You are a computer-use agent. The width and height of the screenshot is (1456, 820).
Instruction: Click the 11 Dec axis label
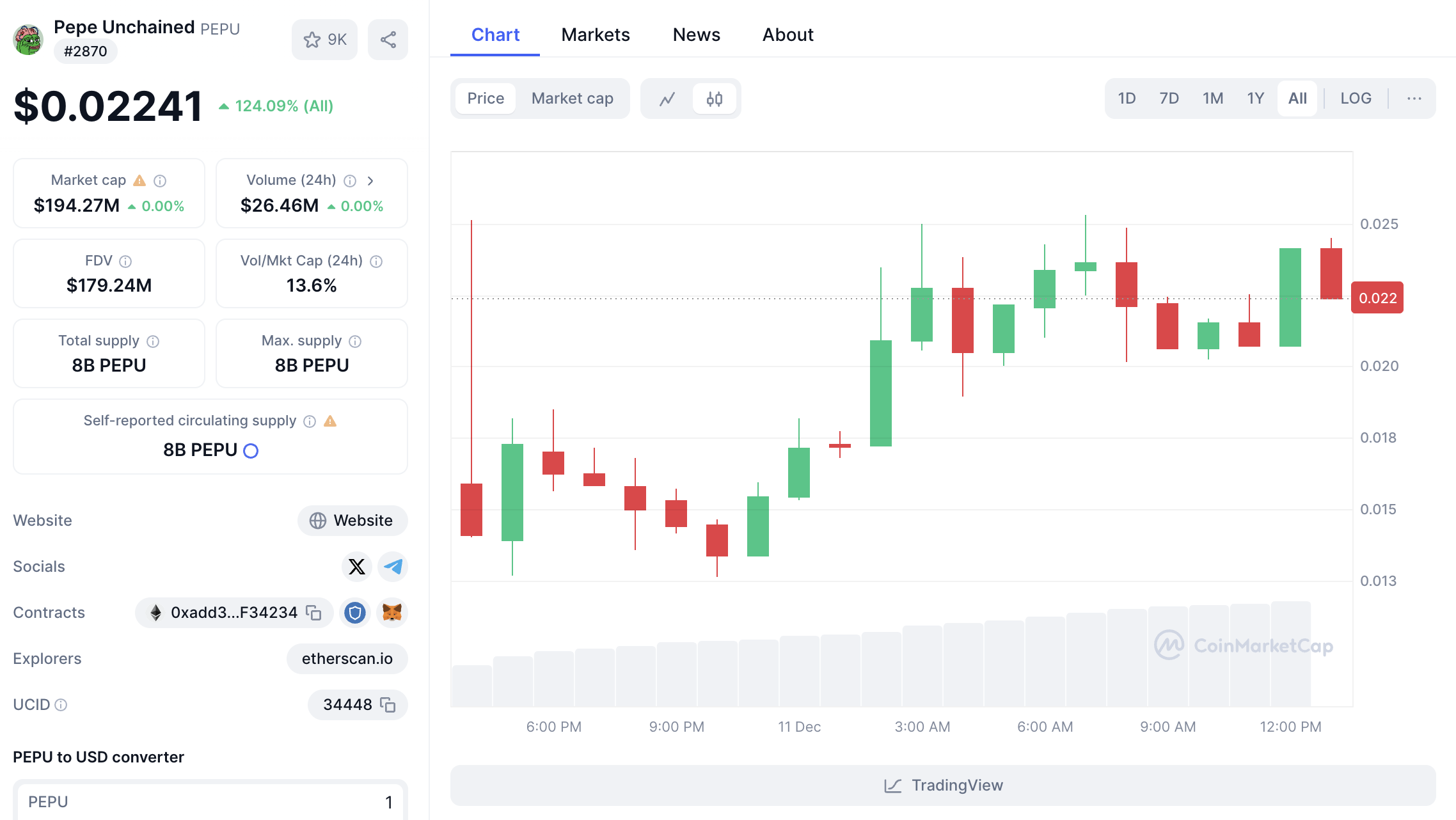(x=799, y=727)
